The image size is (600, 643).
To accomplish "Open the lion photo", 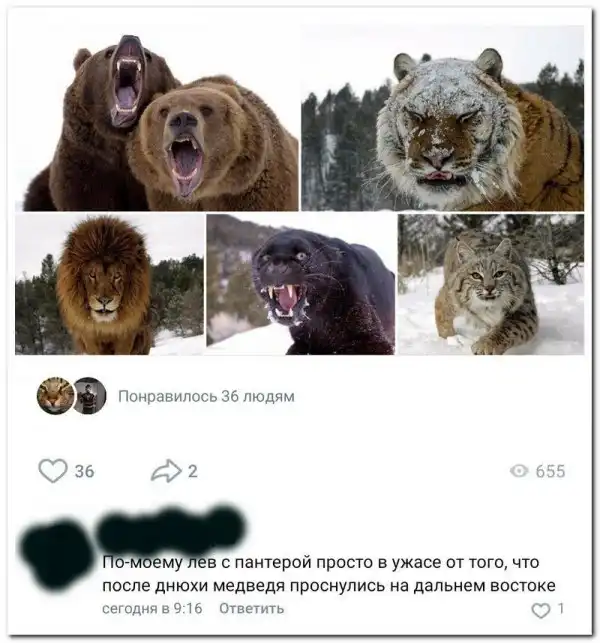I will point(110,284).
